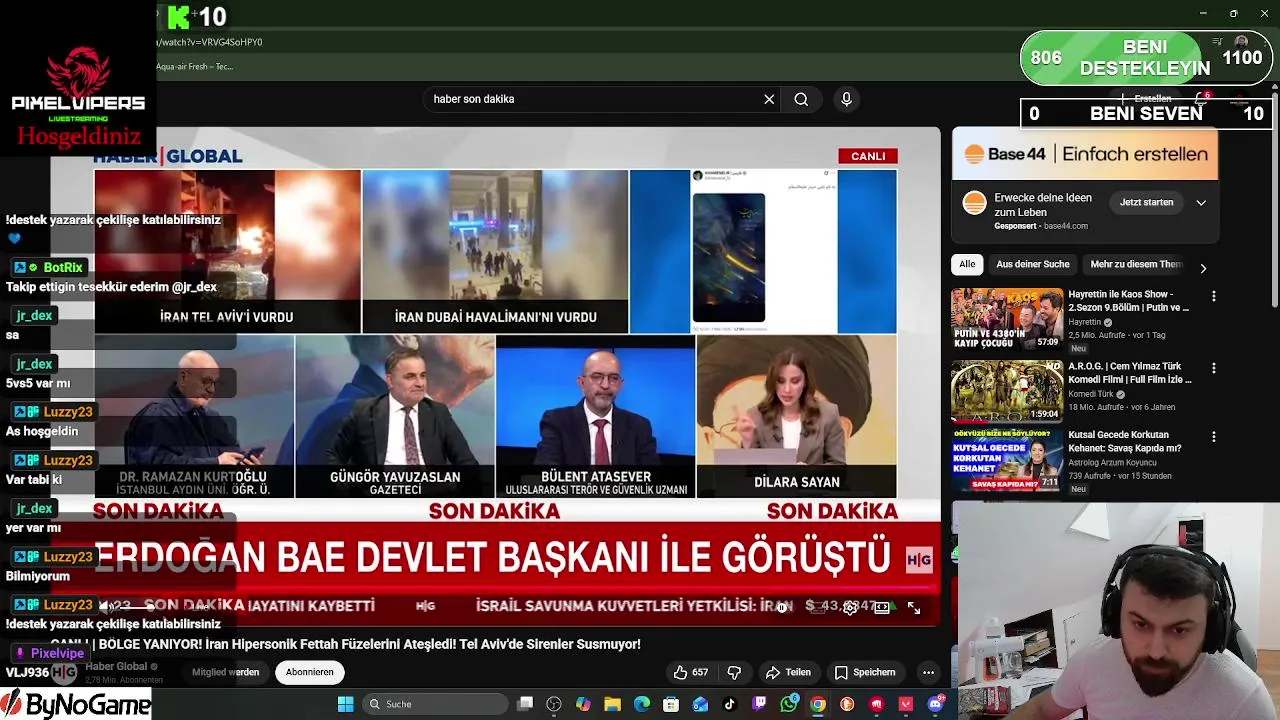Click the magnifier search button
The width and height of the screenshot is (1280, 720).
point(801,99)
